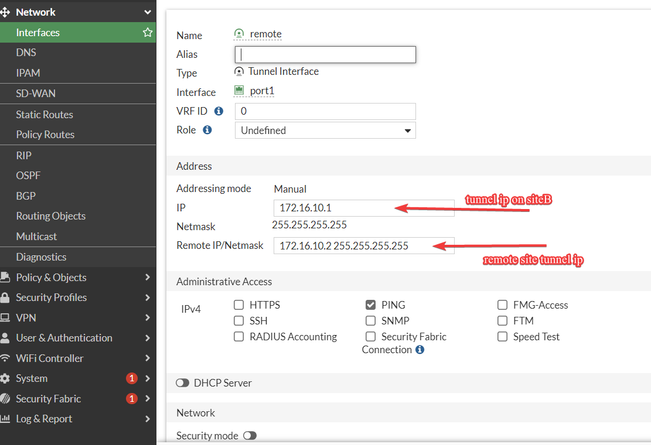This screenshot has width=651, height=445.
Task: Click the Remote IP/Netmask field
Action: click(364, 246)
